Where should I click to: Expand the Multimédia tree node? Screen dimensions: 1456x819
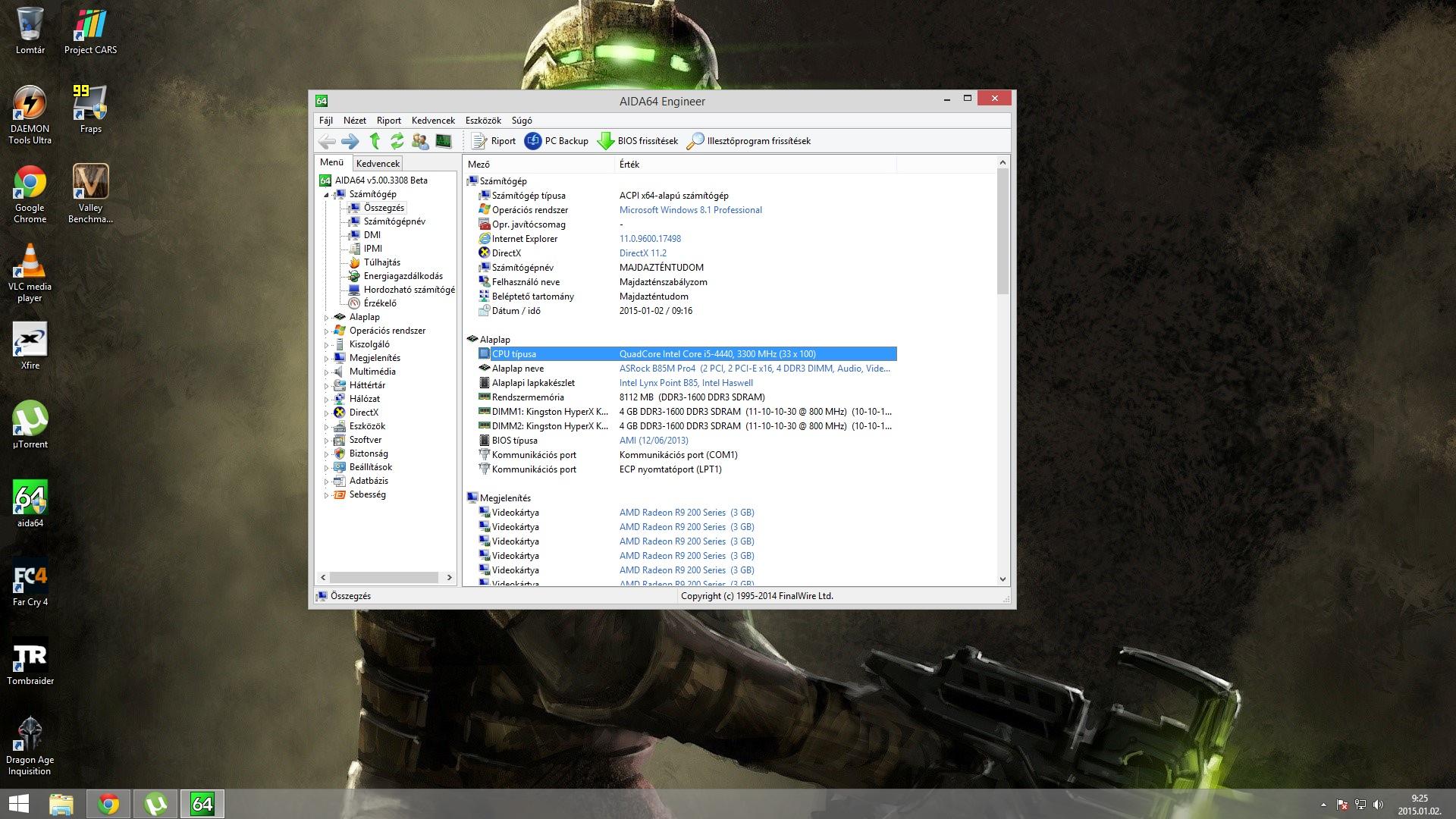tap(327, 372)
